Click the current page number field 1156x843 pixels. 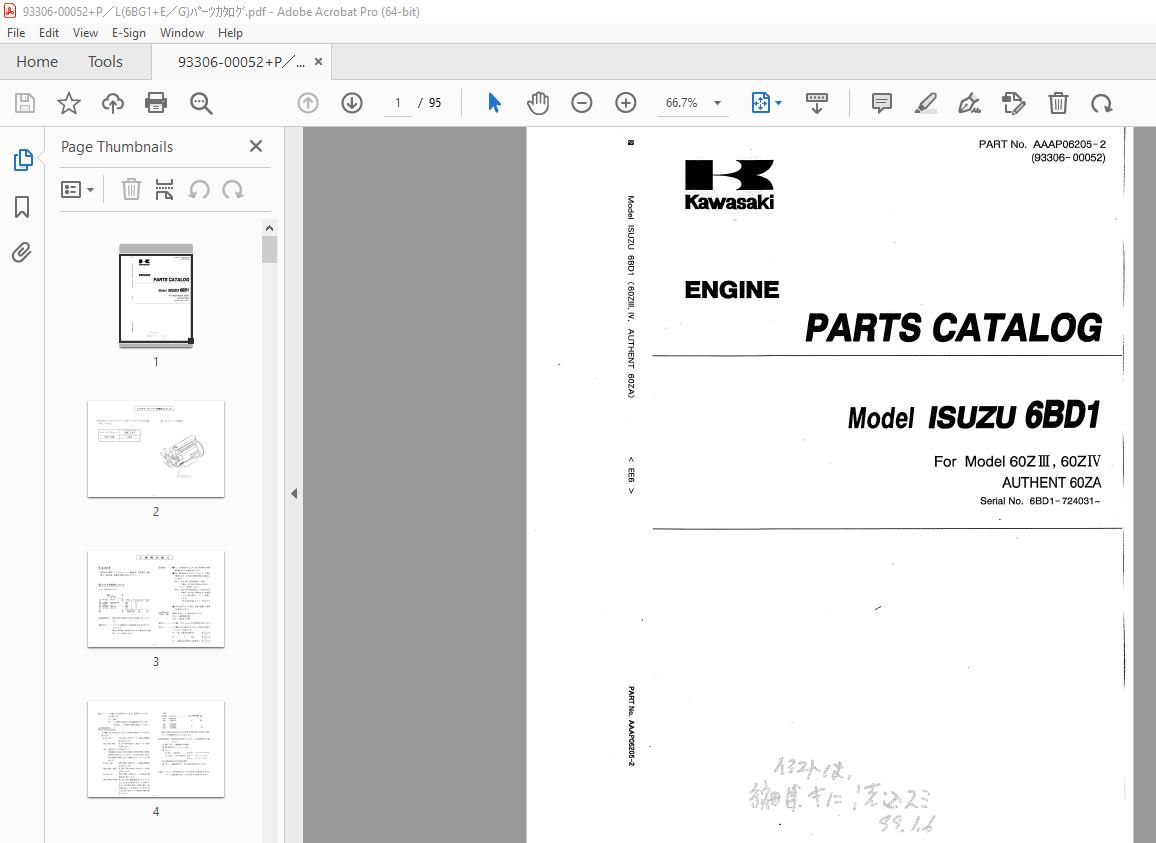click(398, 103)
